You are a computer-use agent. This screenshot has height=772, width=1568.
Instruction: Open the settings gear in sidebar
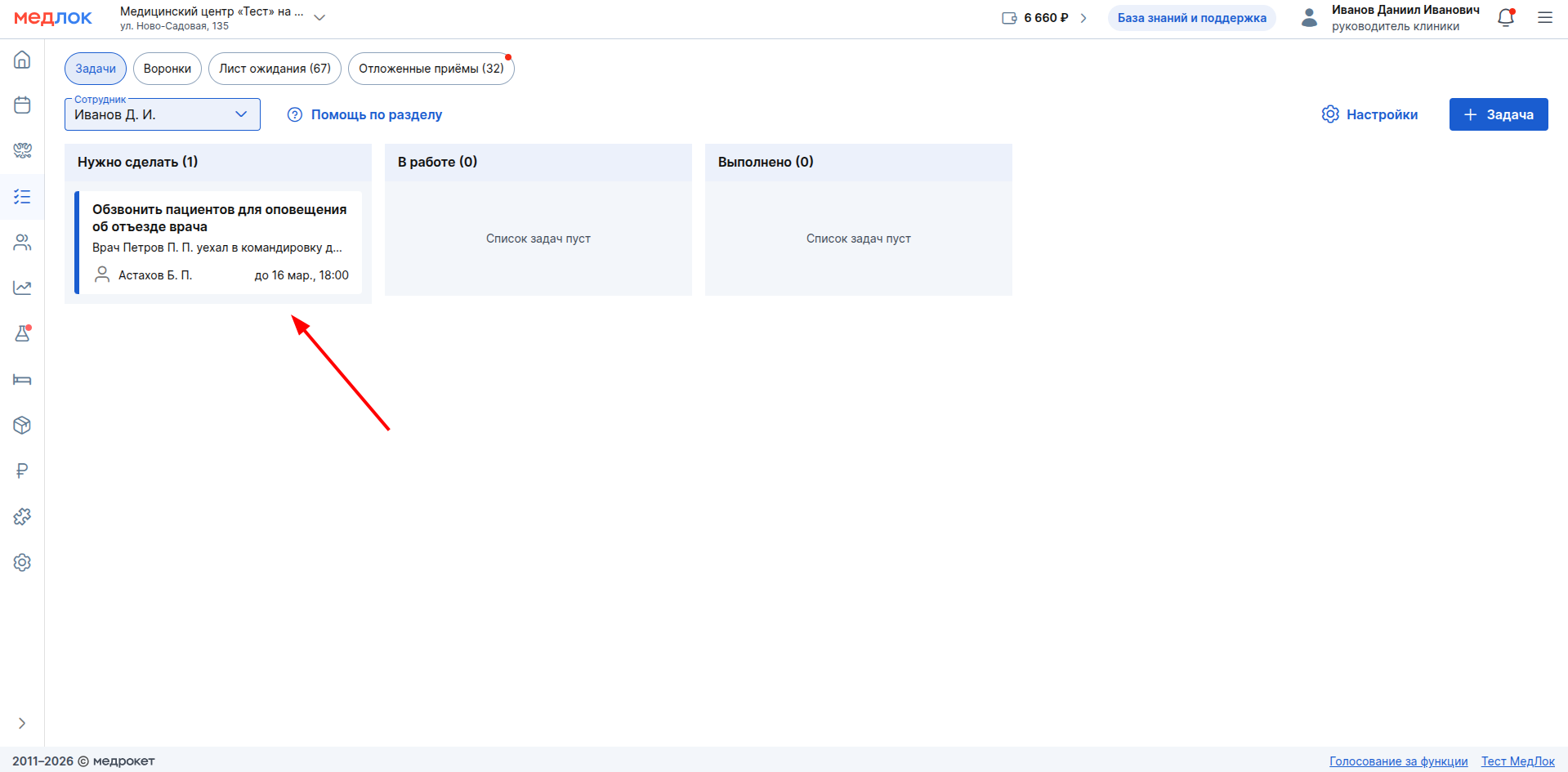pyautogui.click(x=22, y=562)
